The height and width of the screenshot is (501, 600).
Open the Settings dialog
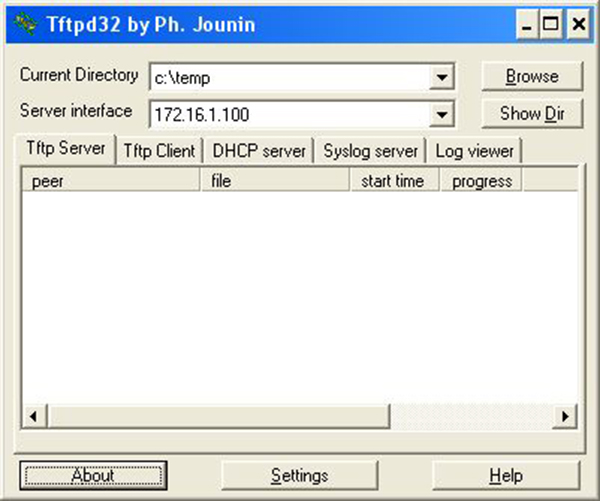[299, 475]
